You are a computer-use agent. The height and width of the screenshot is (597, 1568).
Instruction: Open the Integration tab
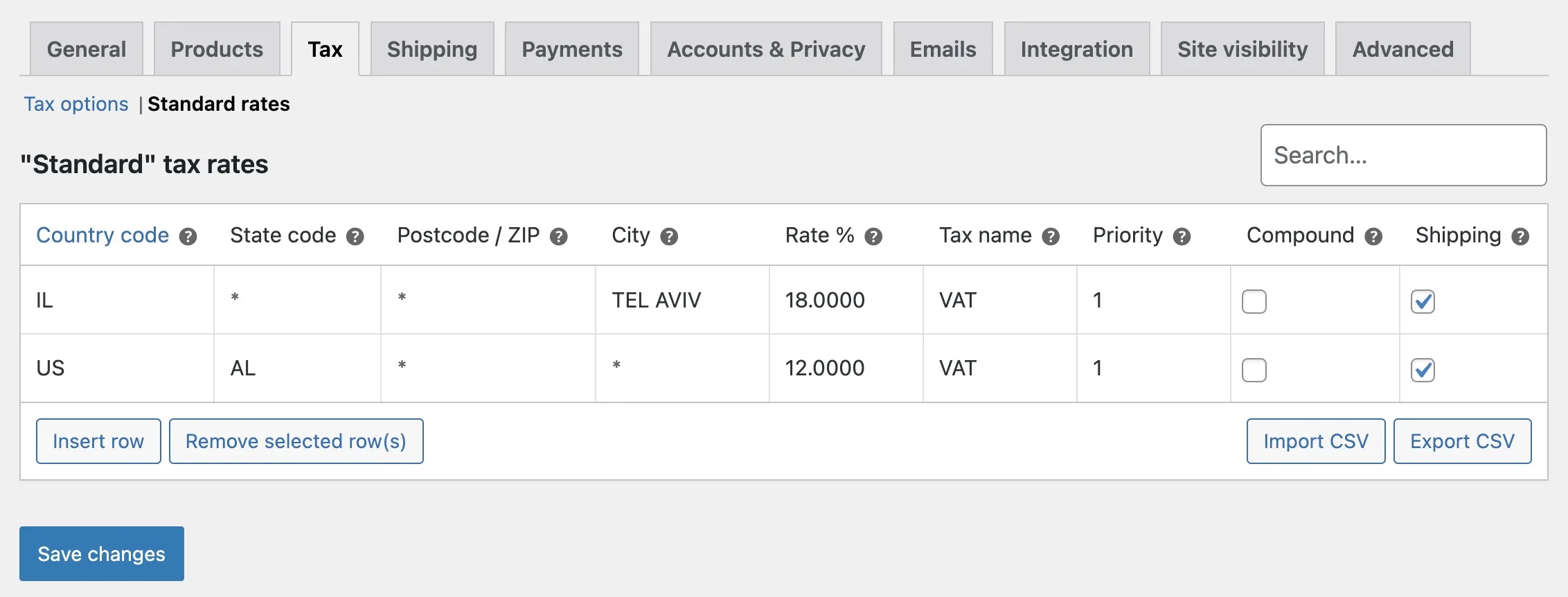1077,49
